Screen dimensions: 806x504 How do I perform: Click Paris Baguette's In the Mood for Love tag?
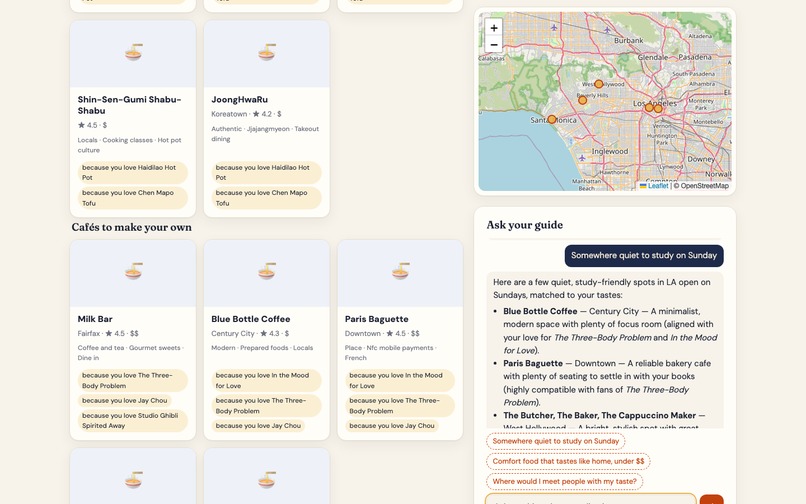[400, 381]
